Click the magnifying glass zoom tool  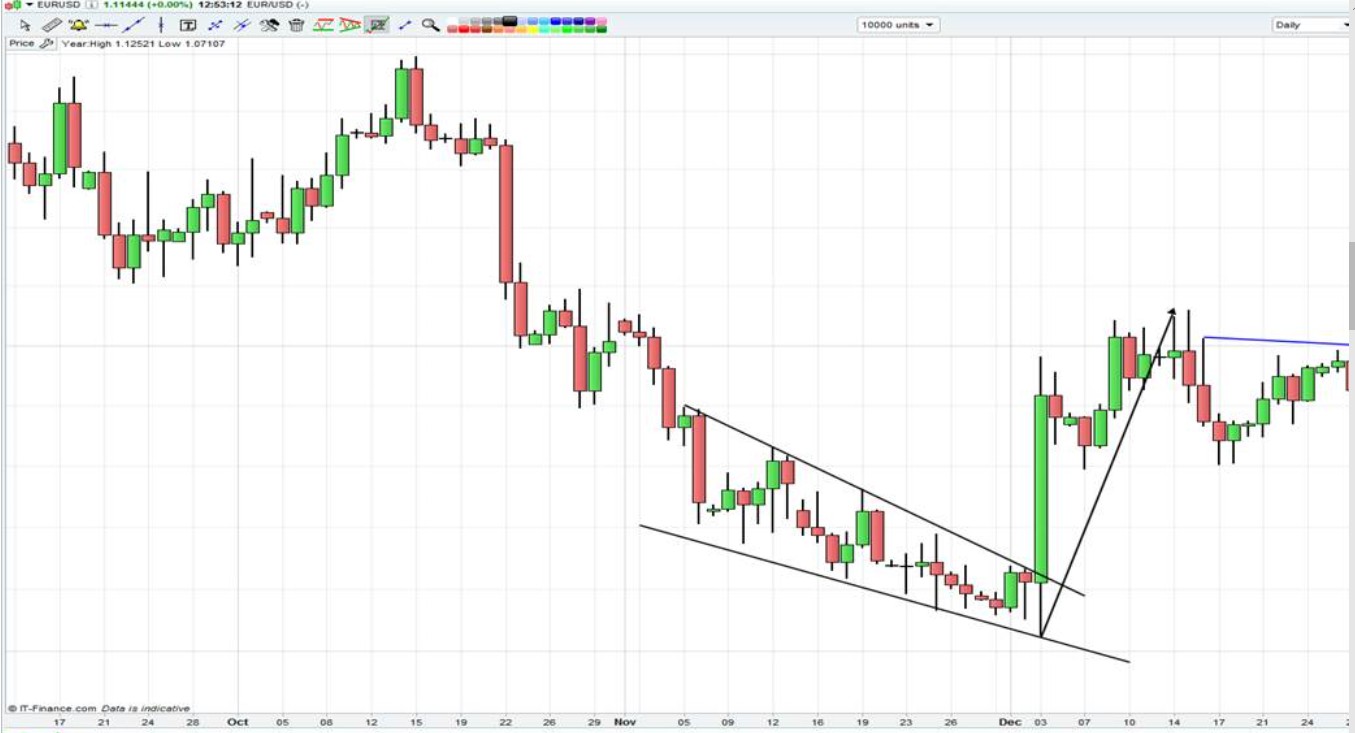pyautogui.click(x=430, y=25)
